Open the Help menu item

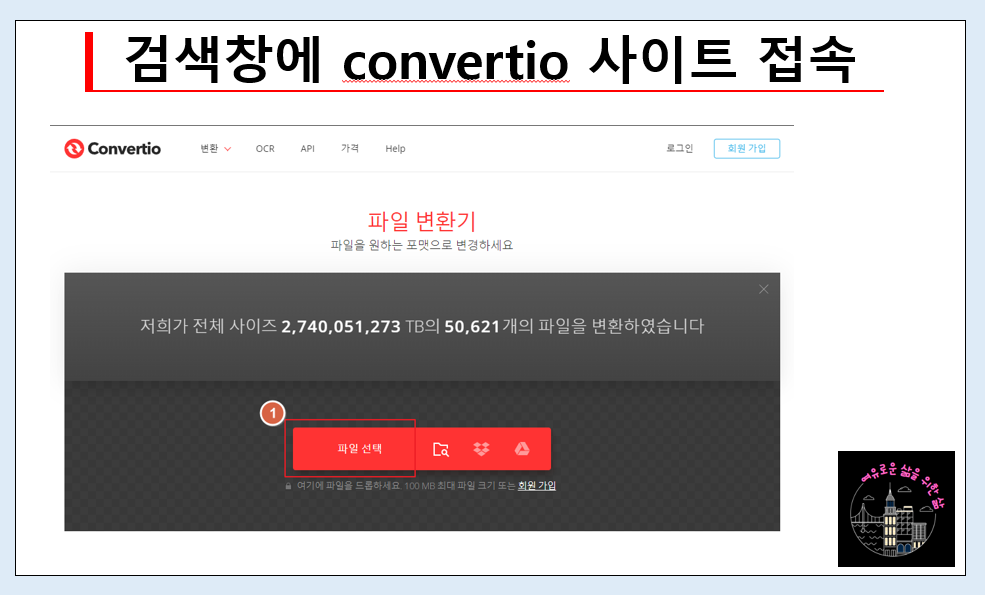pyautogui.click(x=395, y=149)
